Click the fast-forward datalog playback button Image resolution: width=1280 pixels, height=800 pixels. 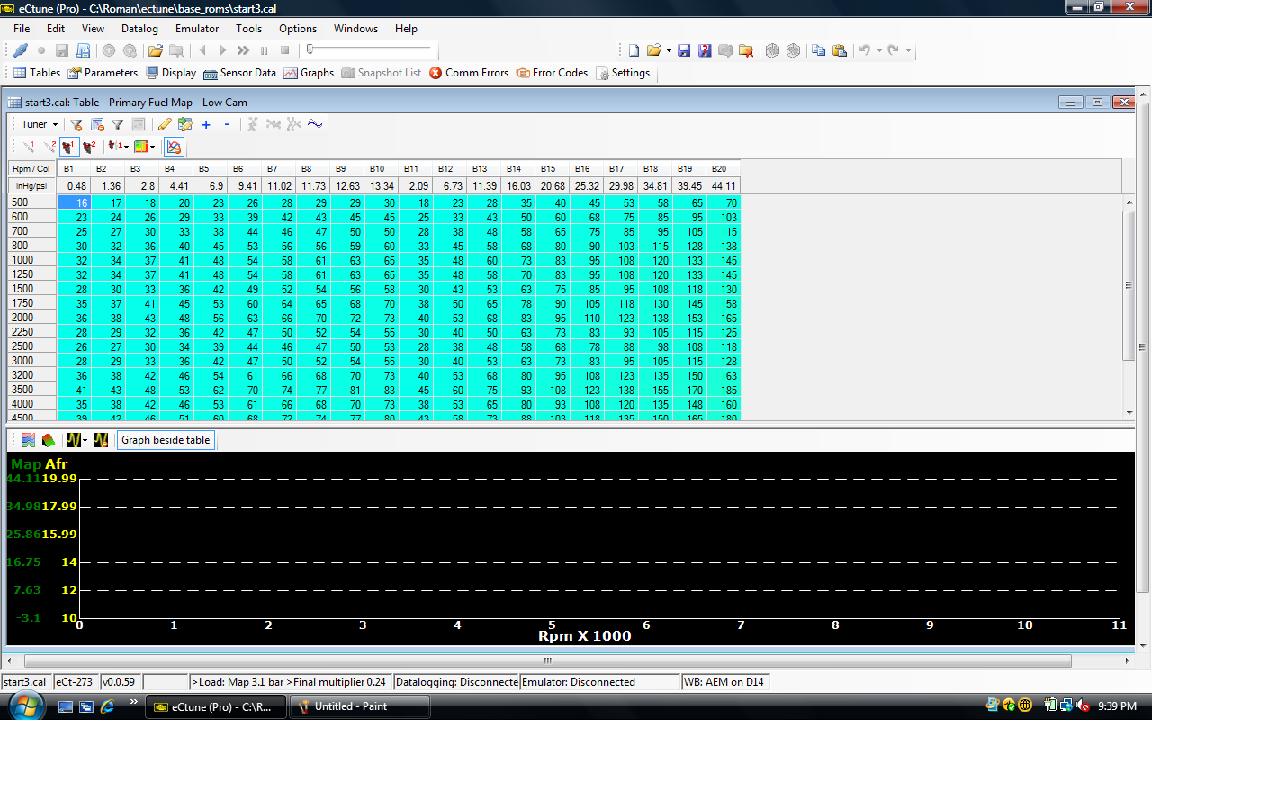tap(243, 50)
